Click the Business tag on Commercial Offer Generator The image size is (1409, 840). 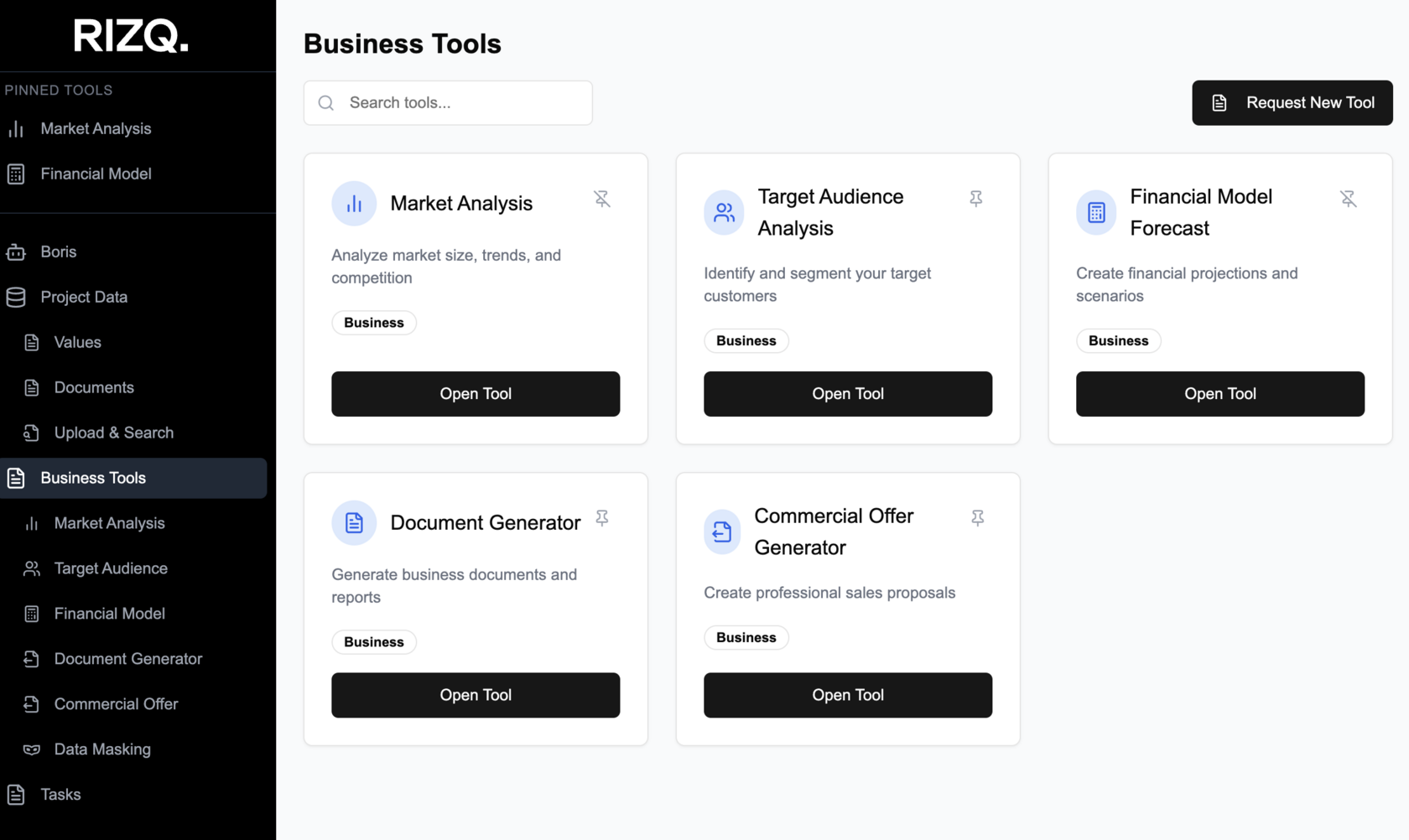coord(746,638)
